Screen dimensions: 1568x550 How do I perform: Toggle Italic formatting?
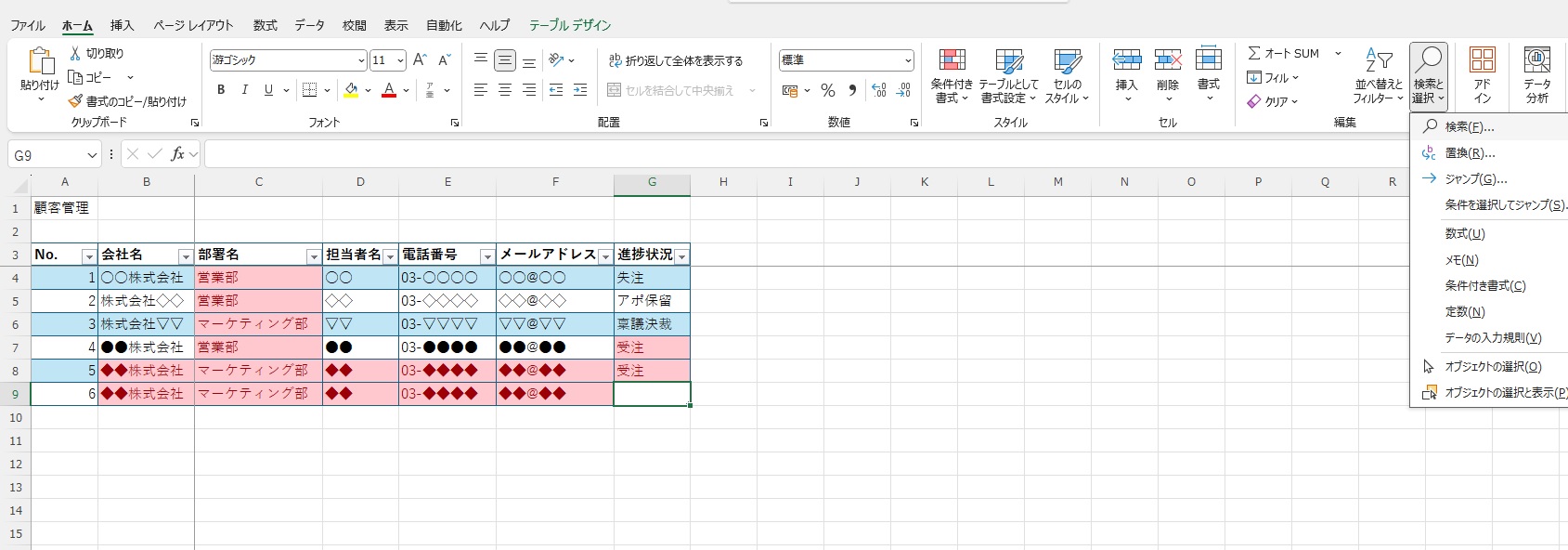click(x=245, y=90)
